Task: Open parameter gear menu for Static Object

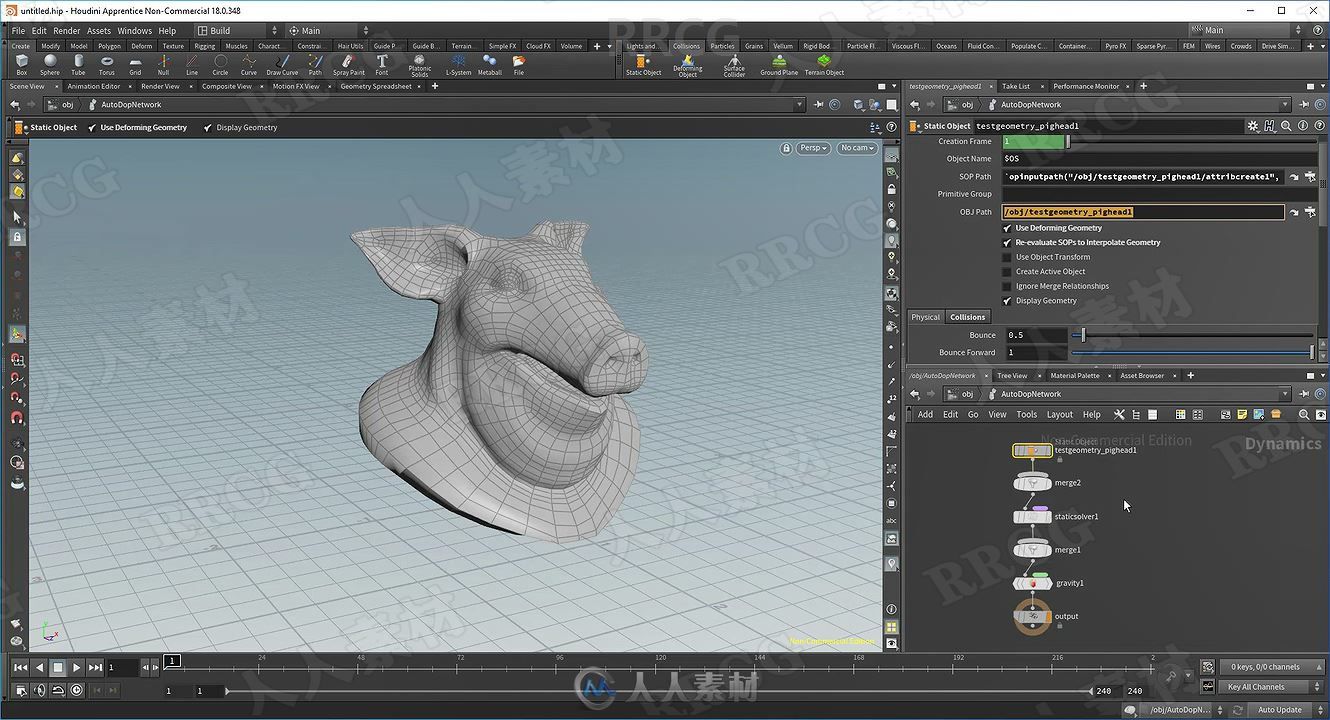Action: [1252, 126]
